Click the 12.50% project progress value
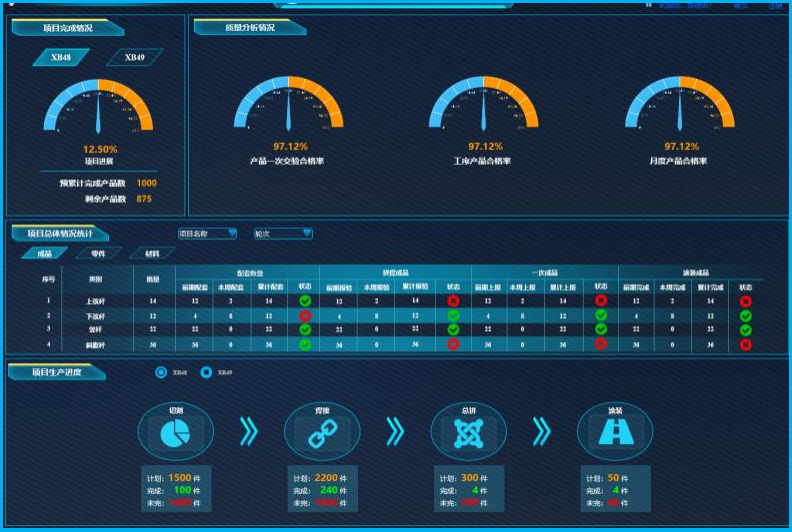Image resolution: width=792 pixels, height=532 pixels. [100, 150]
